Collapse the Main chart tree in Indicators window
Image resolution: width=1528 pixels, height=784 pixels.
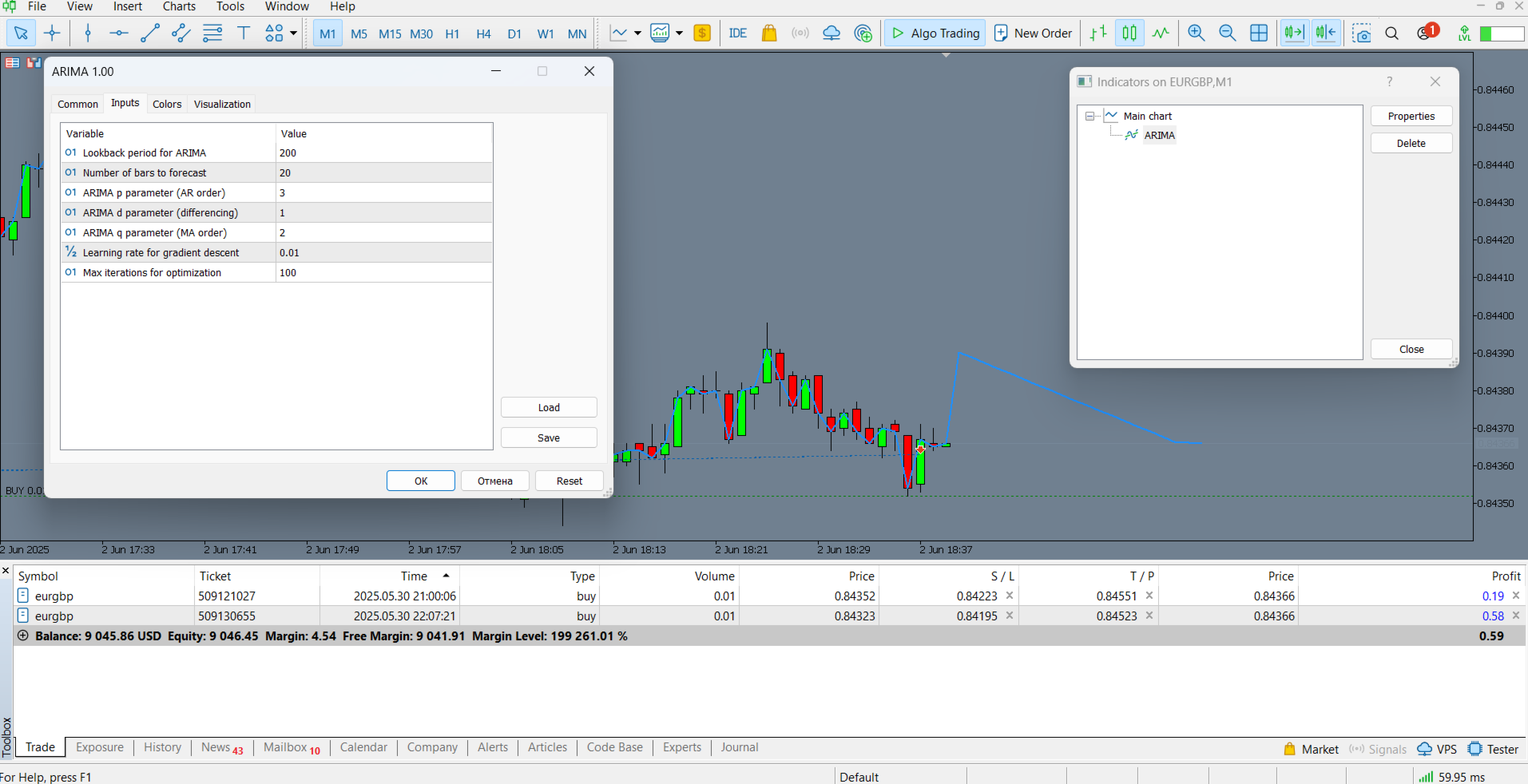tap(1089, 115)
